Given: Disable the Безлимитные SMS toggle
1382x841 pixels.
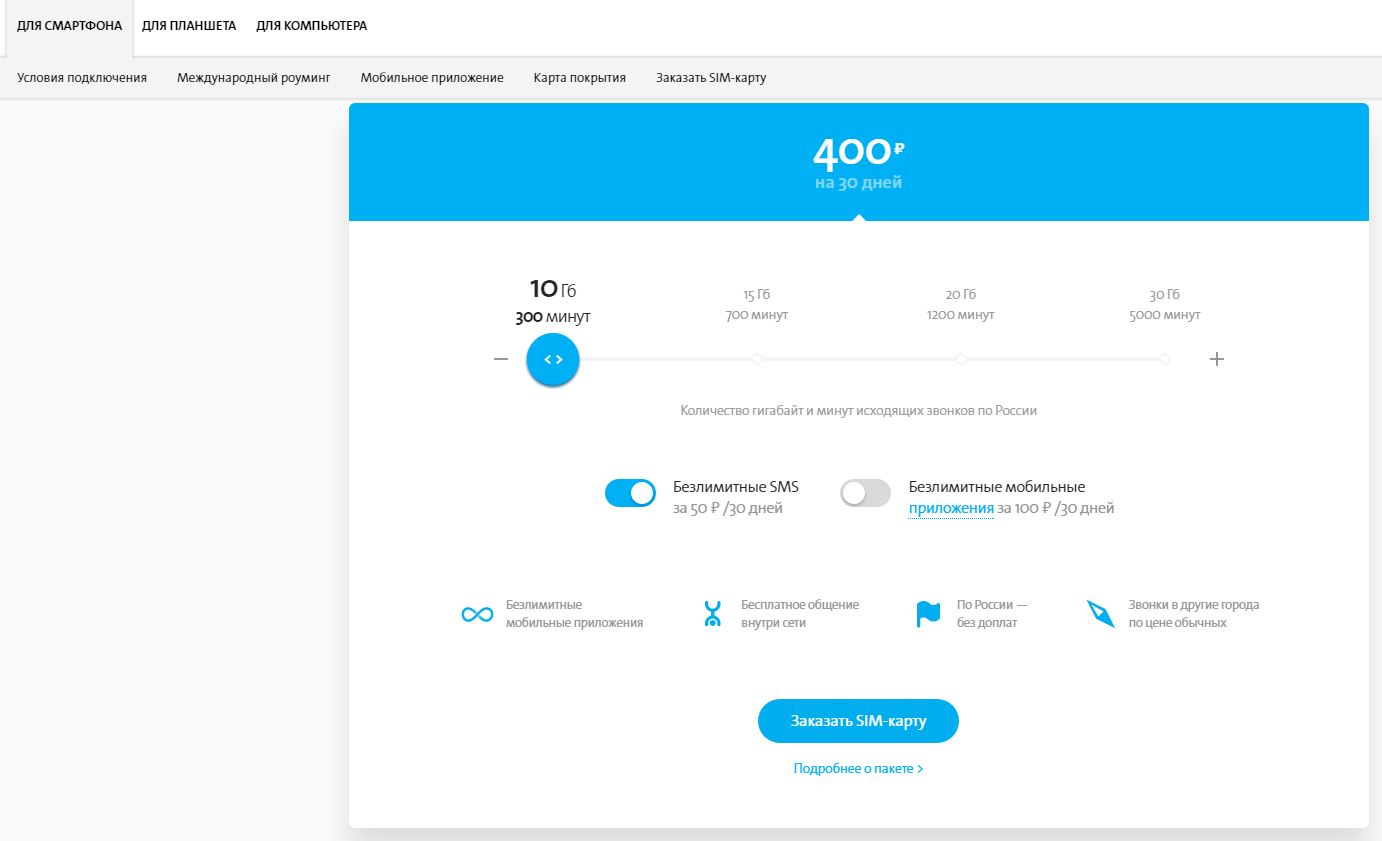Looking at the screenshot, I should tap(630, 493).
